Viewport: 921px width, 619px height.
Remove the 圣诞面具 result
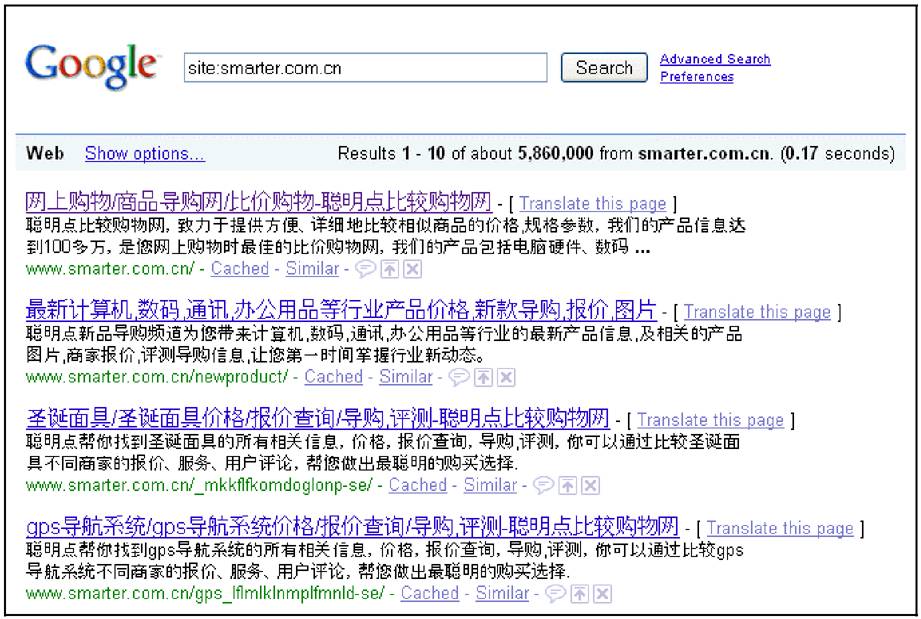590,485
